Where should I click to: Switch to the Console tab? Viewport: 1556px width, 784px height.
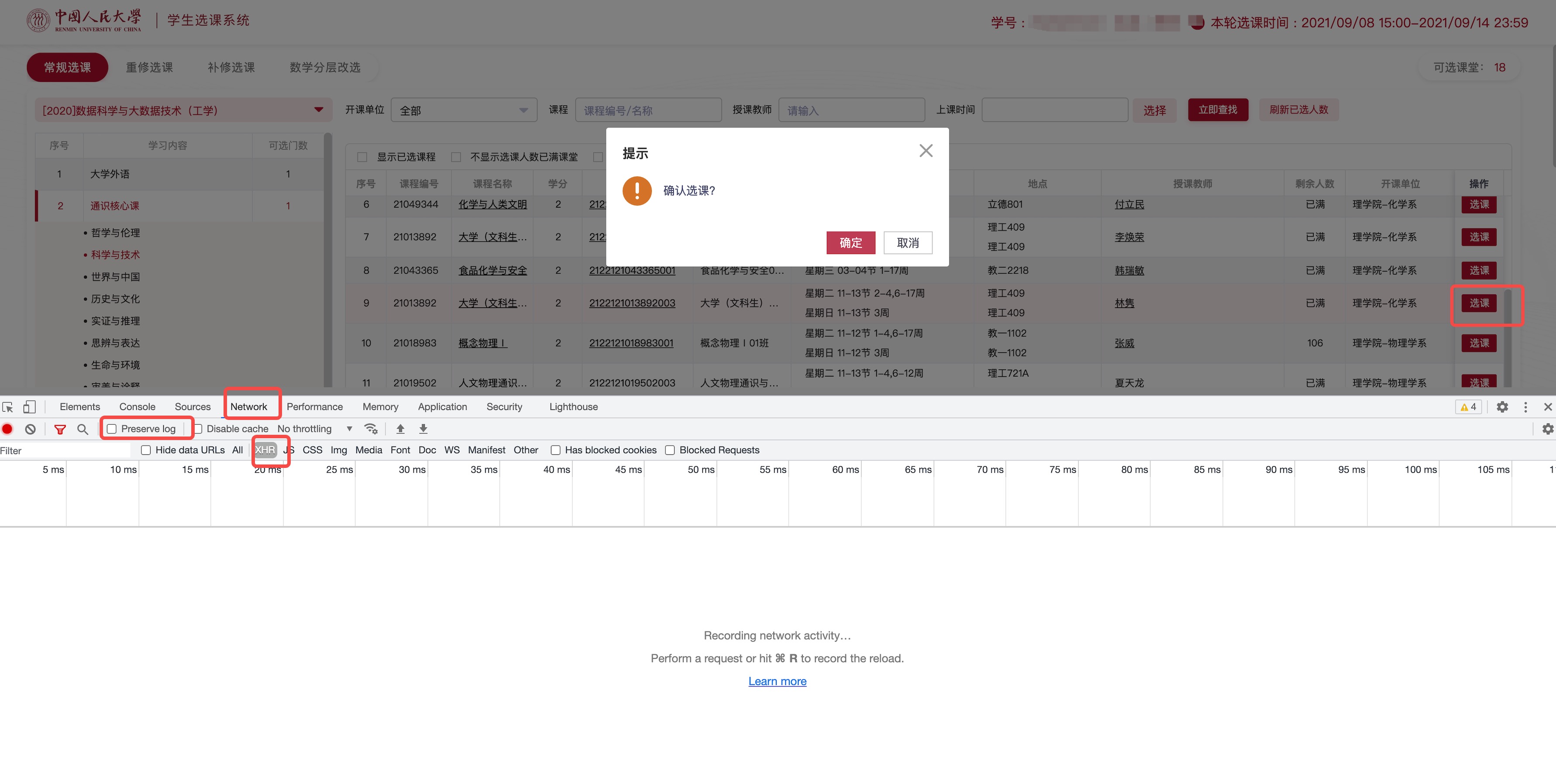click(x=137, y=406)
